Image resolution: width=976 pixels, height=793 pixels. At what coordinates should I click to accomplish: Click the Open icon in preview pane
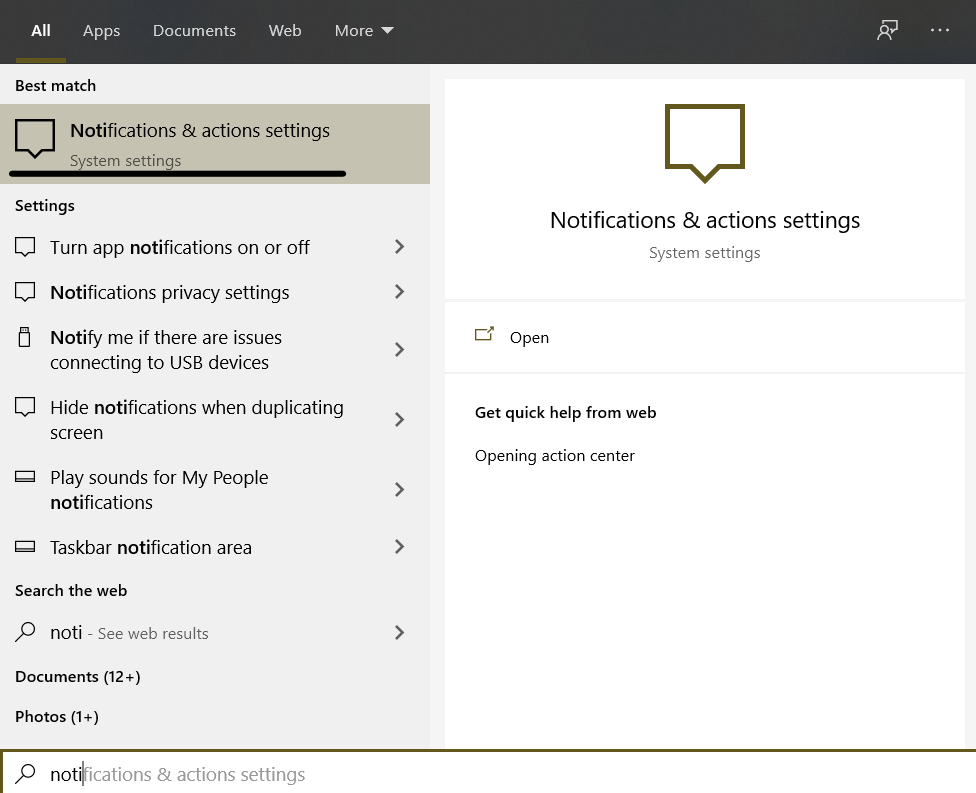485,336
